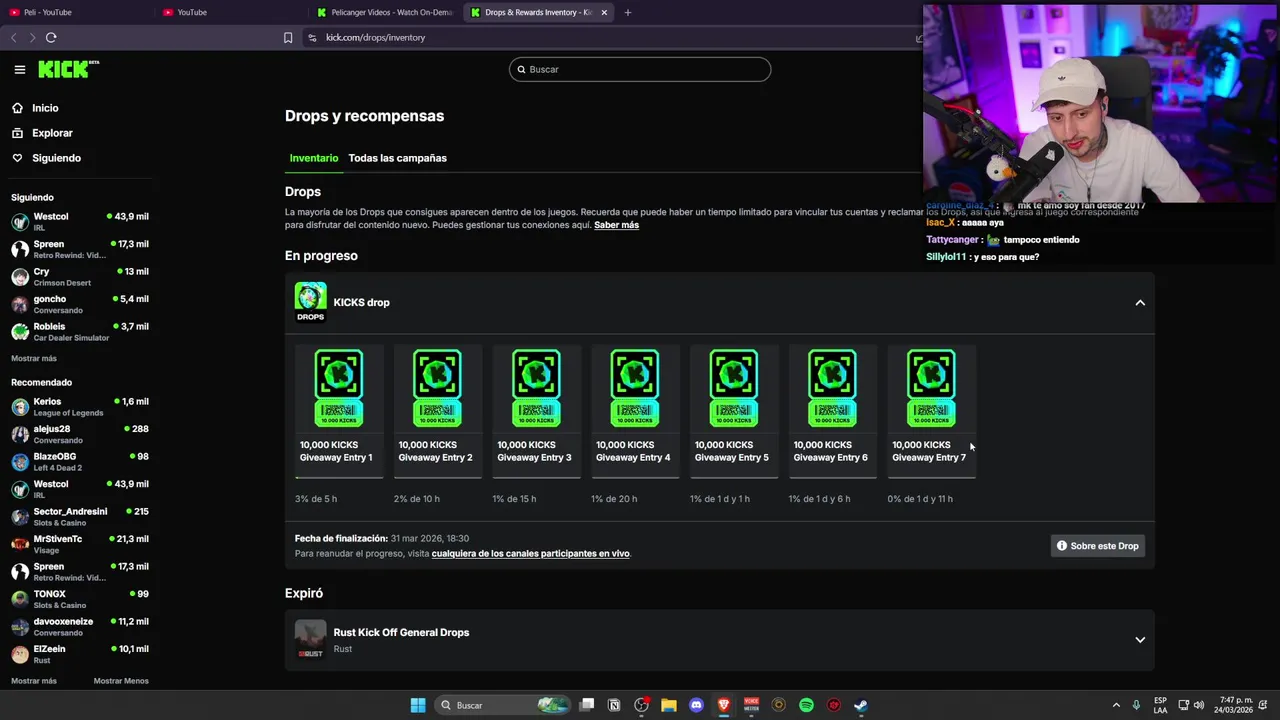Expand the Rust Kick Off General Drops section

point(1140,640)
